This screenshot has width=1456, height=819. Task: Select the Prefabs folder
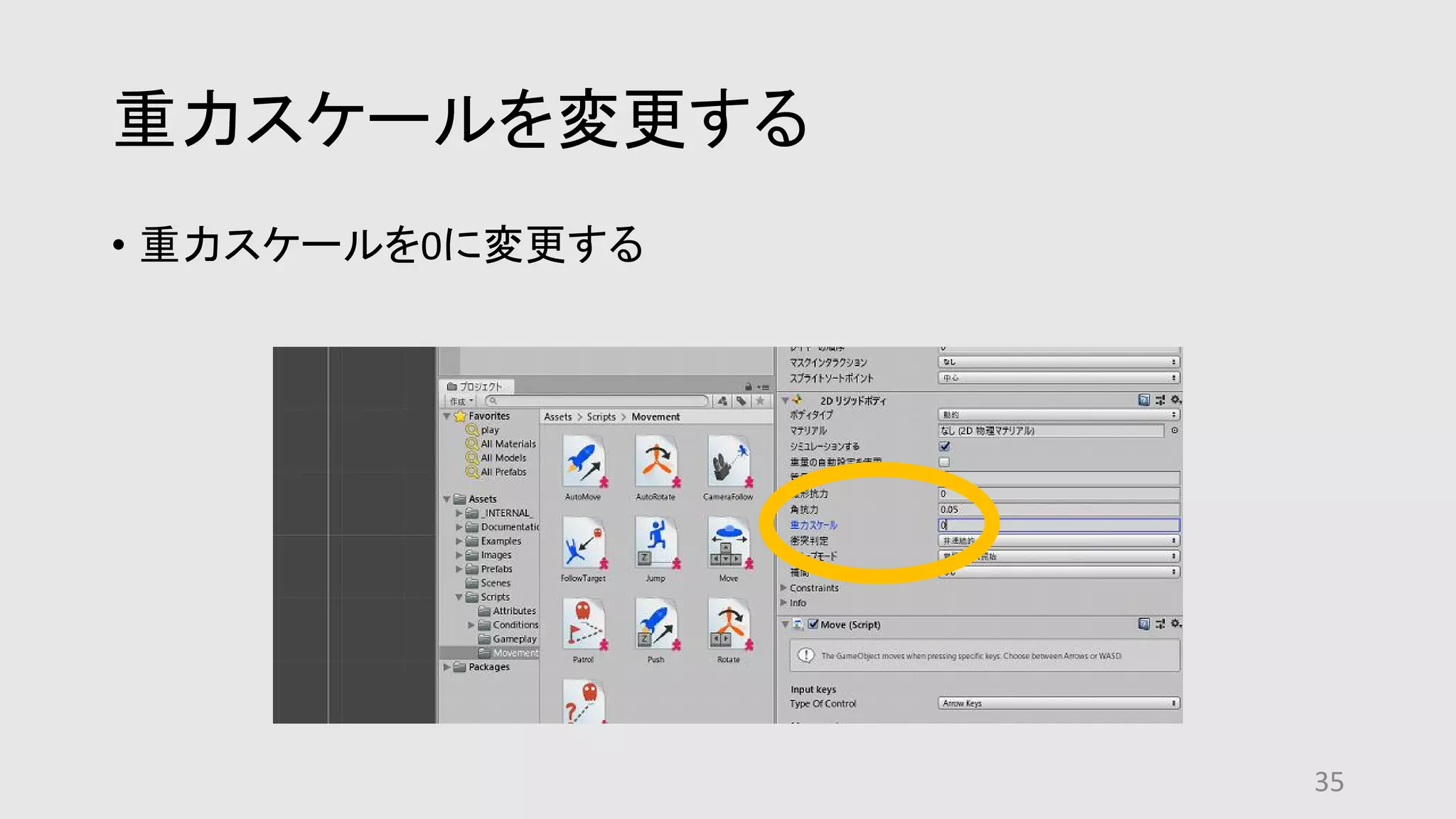point(489,569)
